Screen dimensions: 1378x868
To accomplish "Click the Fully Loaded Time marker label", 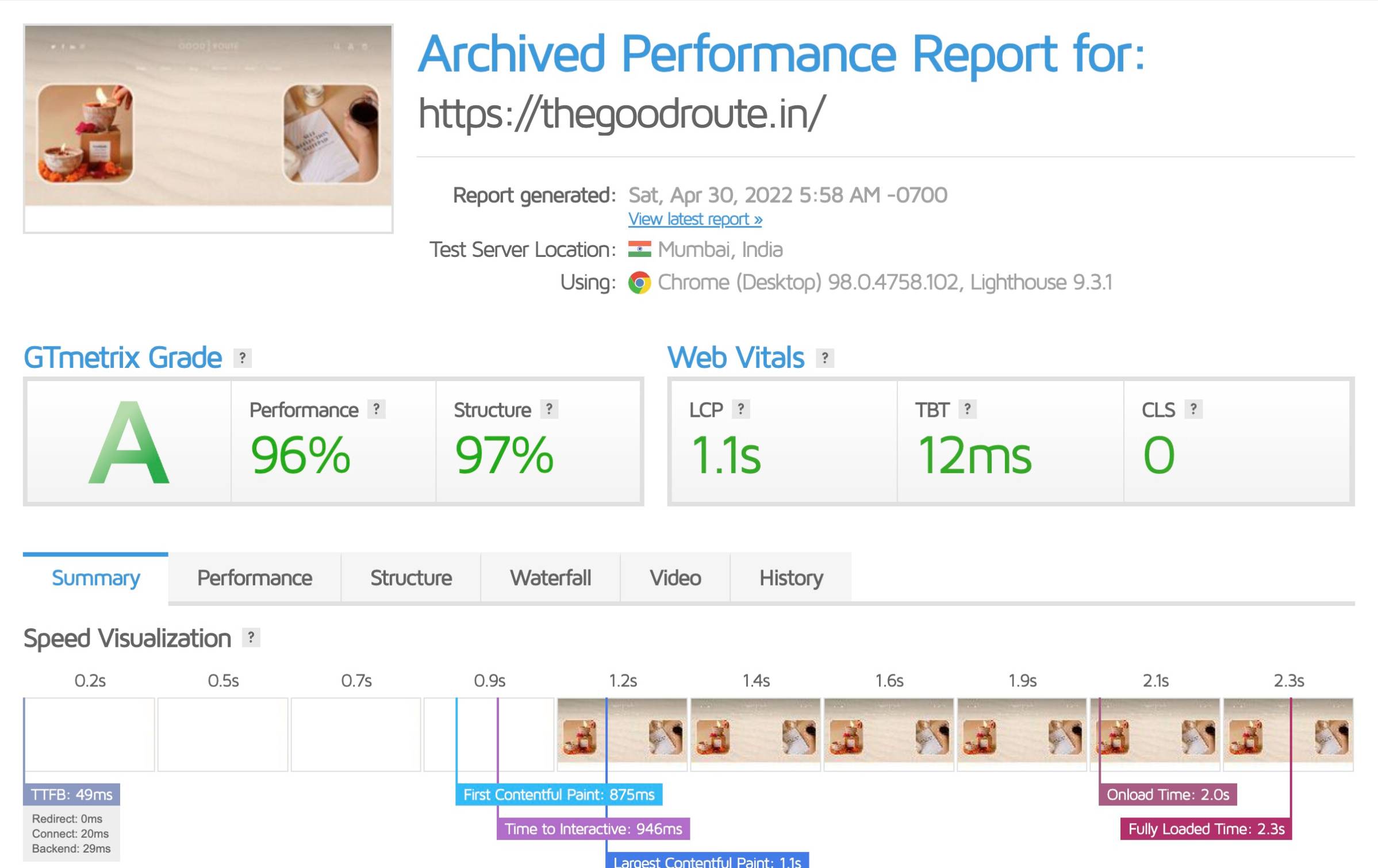I will coord(1206,829).
